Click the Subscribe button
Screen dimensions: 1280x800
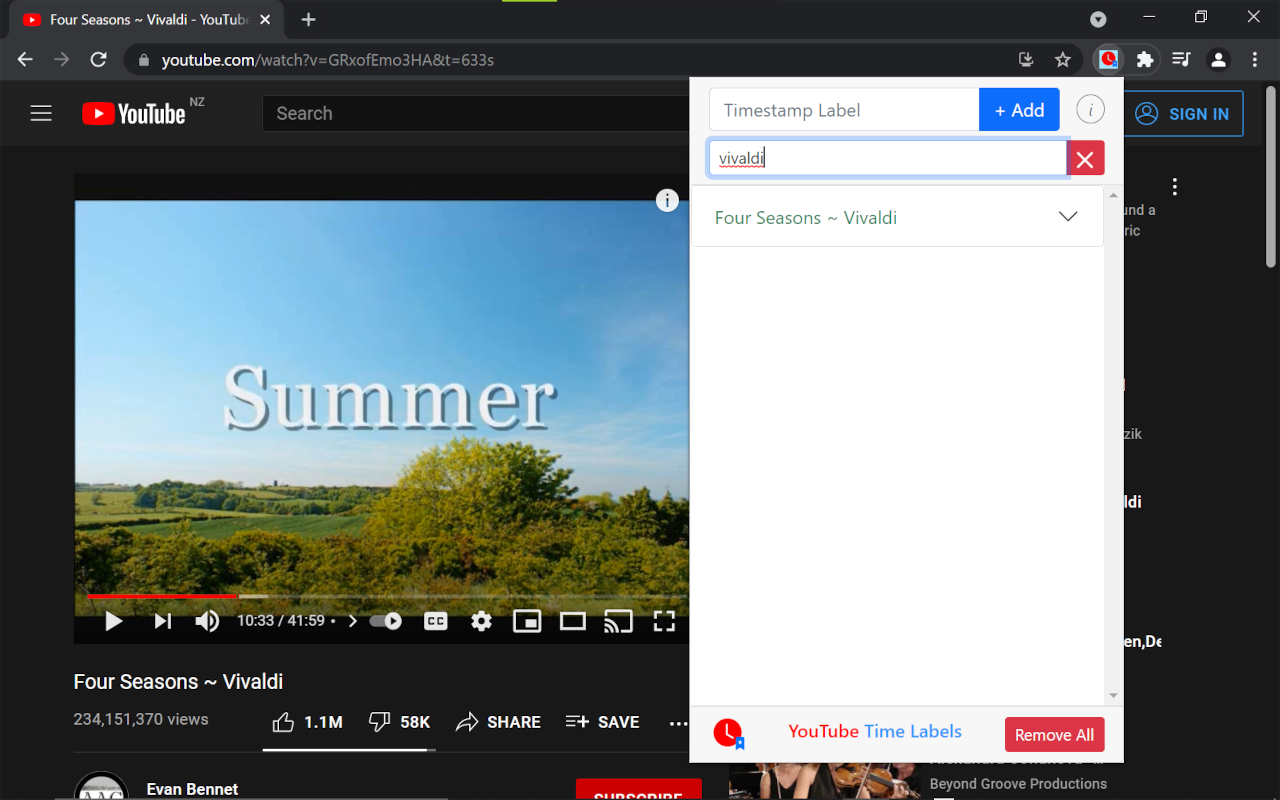point(638,790)
